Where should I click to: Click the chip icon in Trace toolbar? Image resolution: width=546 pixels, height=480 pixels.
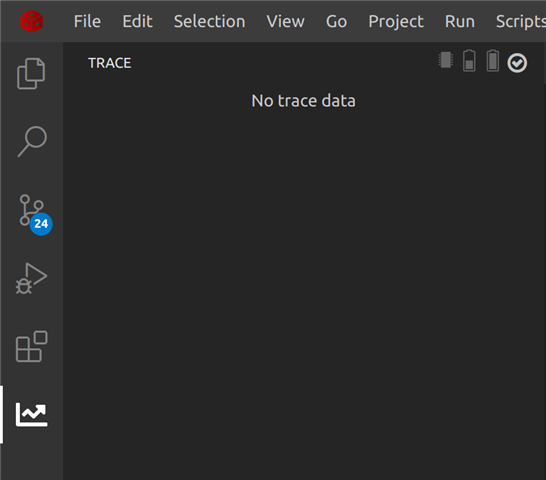click(x=446, y=60)
